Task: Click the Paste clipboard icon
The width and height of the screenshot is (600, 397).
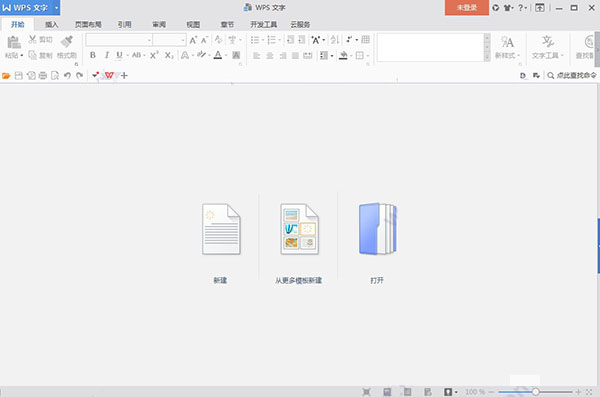Action: (14, 42)
